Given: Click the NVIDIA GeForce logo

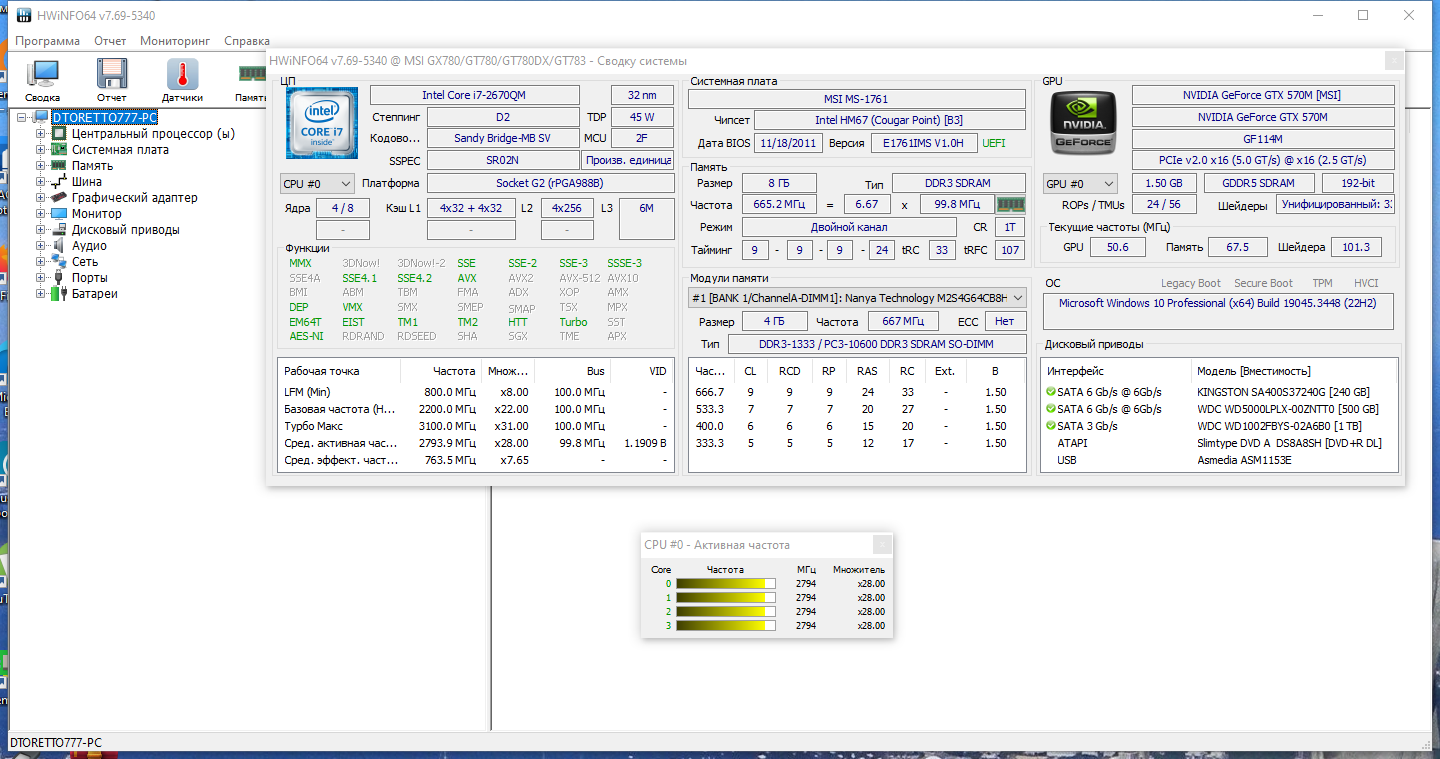Looking at the screenshot, I should [1082, 120].
